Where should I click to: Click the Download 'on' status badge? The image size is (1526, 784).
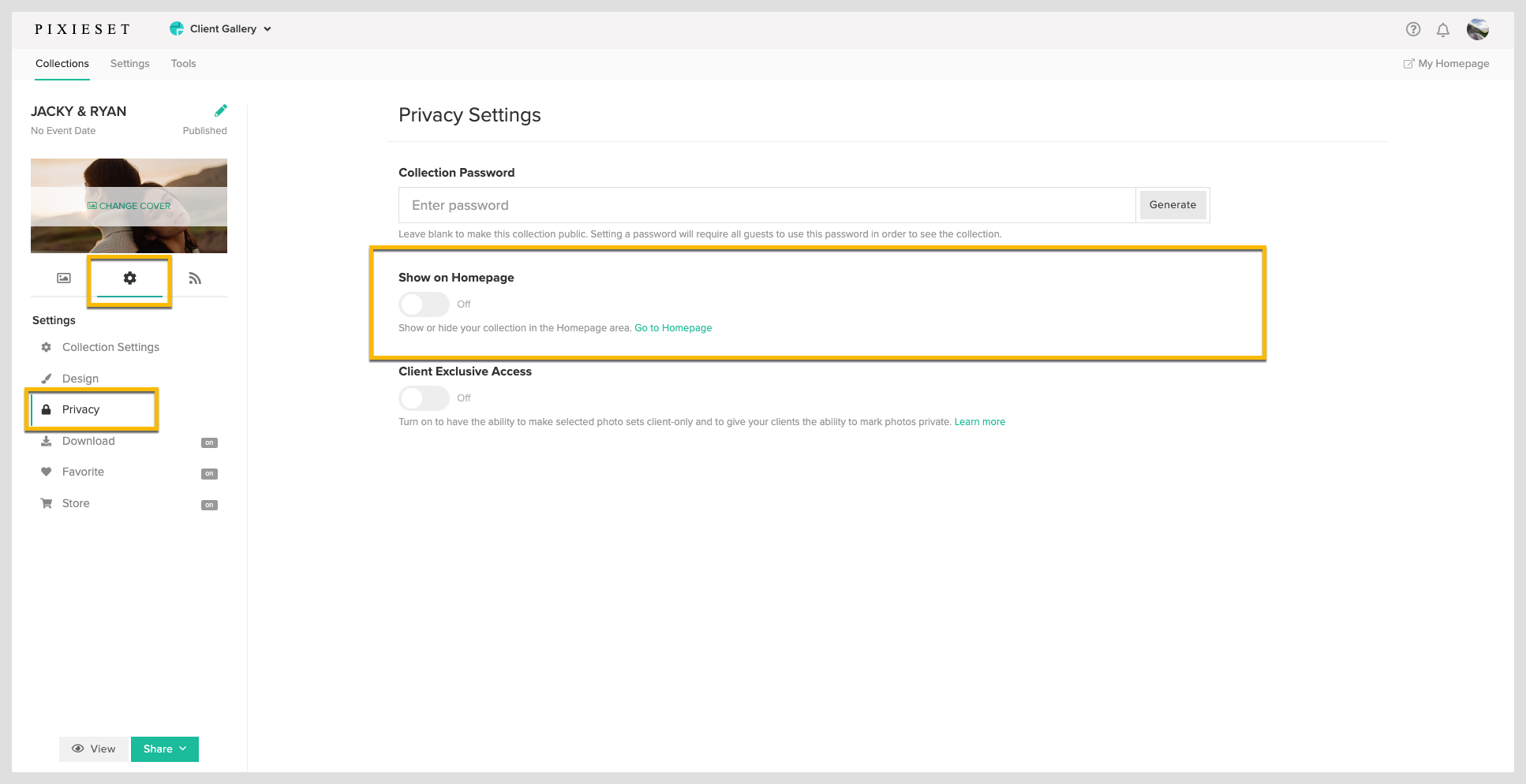pos(209,442)
